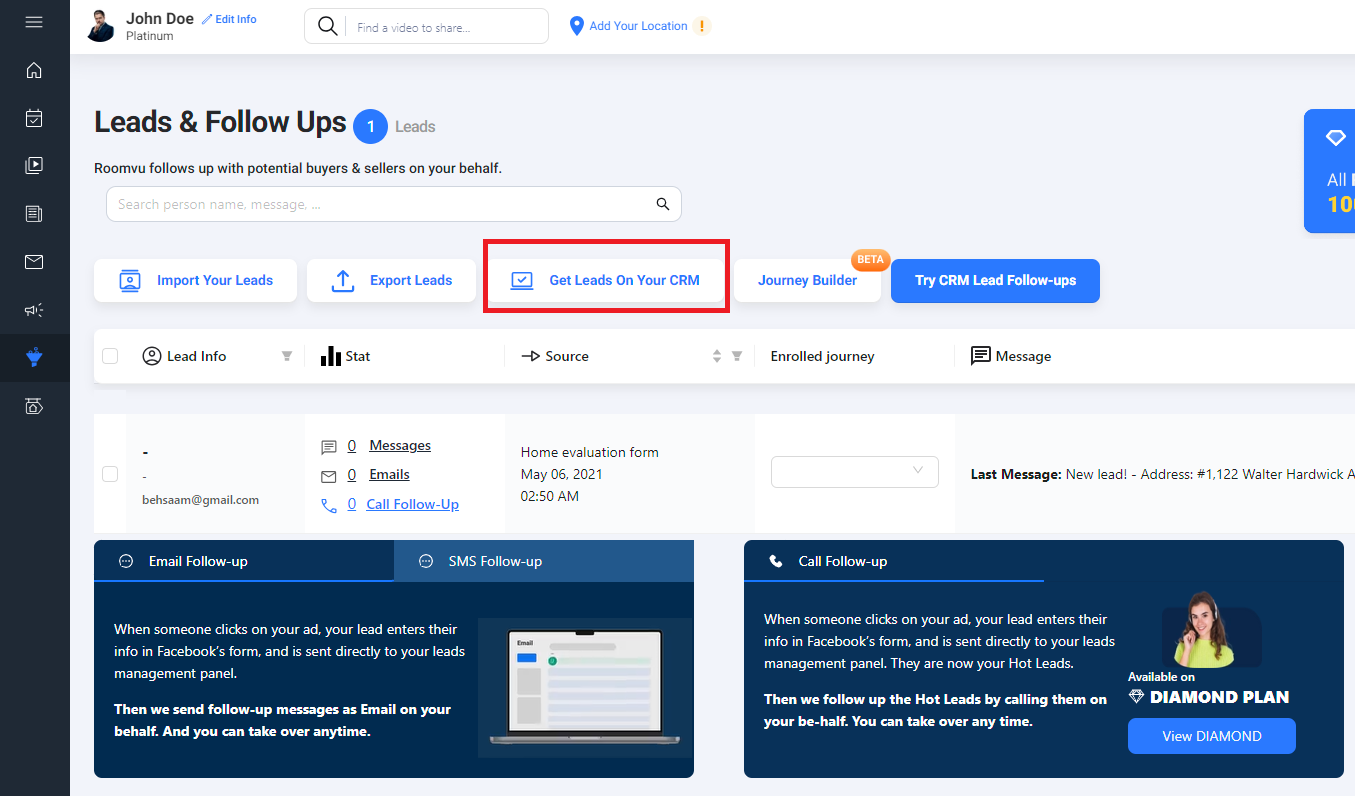Viewport: 1355px width, 796px height.
Task: Go to Home via sidebar icon
Action: pyautogui.click(x=34, y=70)
